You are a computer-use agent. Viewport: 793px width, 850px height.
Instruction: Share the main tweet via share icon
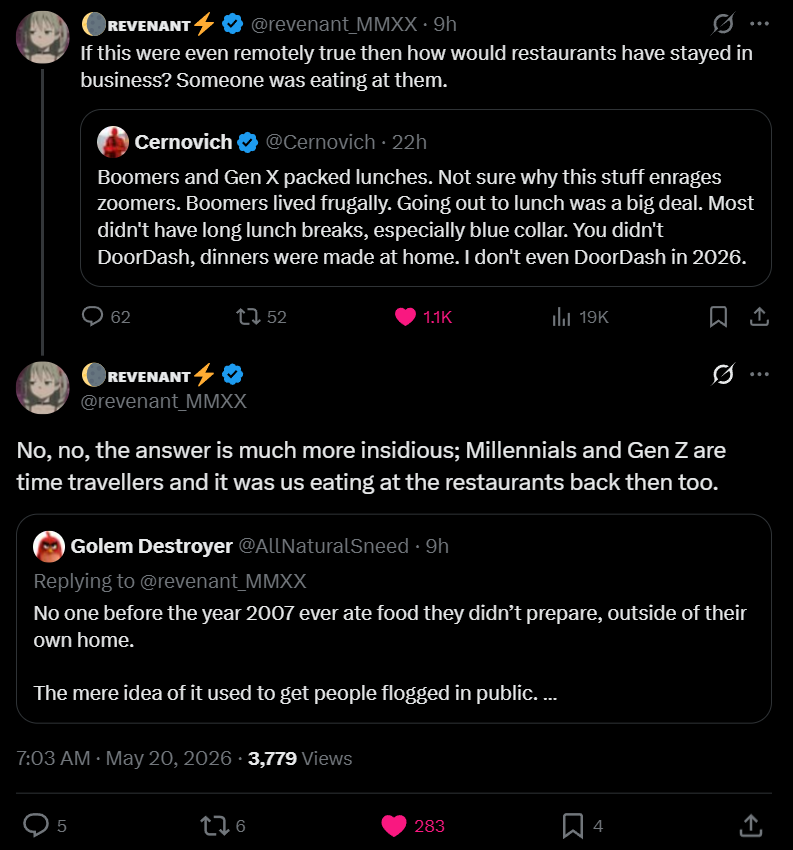pos(751,826)
